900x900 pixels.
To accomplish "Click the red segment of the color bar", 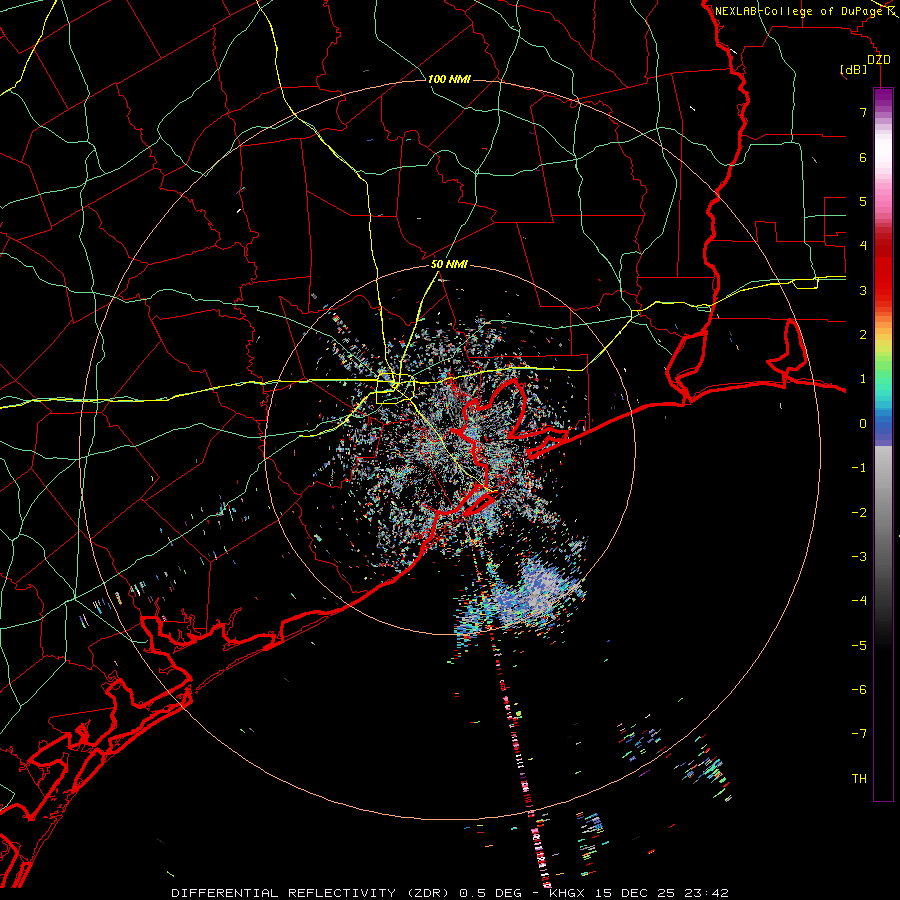I will click(883, 270).
